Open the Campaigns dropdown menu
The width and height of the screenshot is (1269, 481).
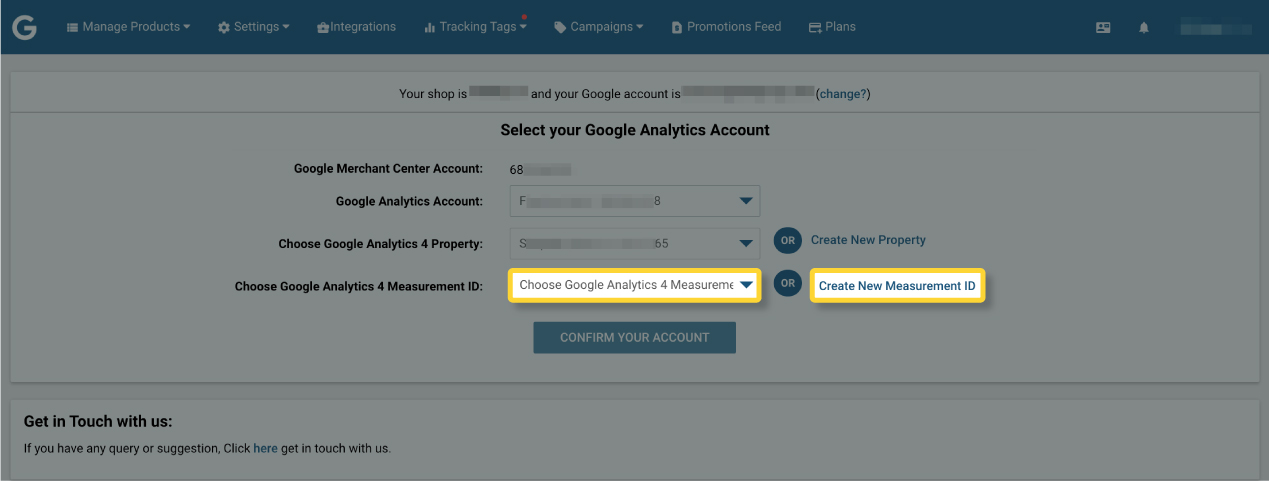(598, 27)
